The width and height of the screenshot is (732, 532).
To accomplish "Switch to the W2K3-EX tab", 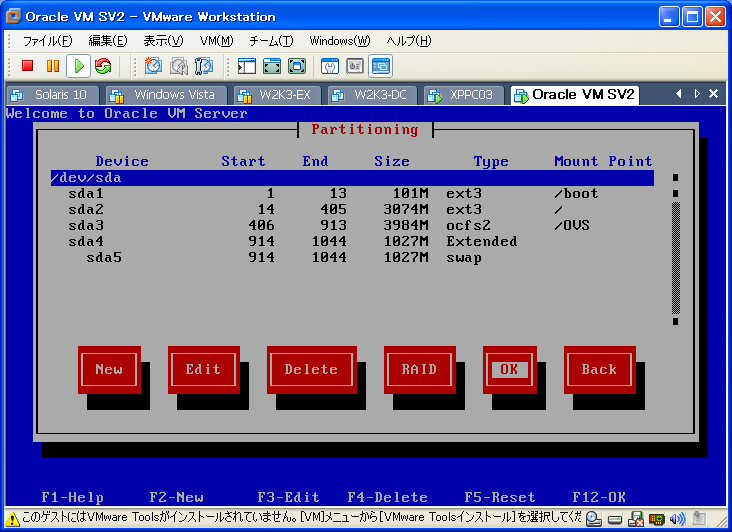I will pyautogui.click(x=277, y=95).
